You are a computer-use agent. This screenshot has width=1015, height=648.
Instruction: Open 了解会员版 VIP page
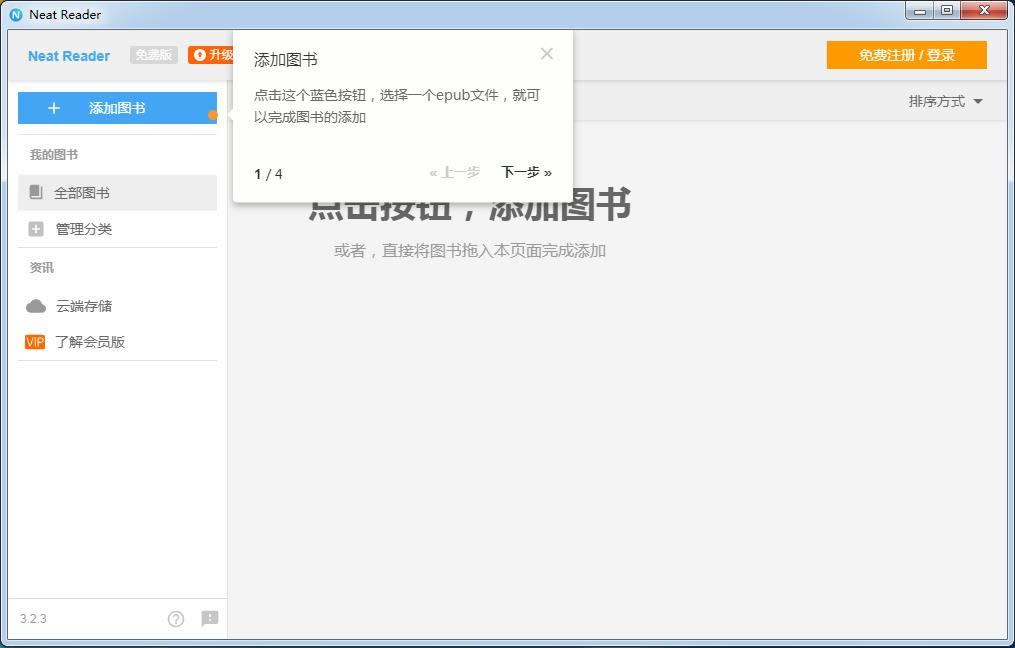tap(117, 342)
